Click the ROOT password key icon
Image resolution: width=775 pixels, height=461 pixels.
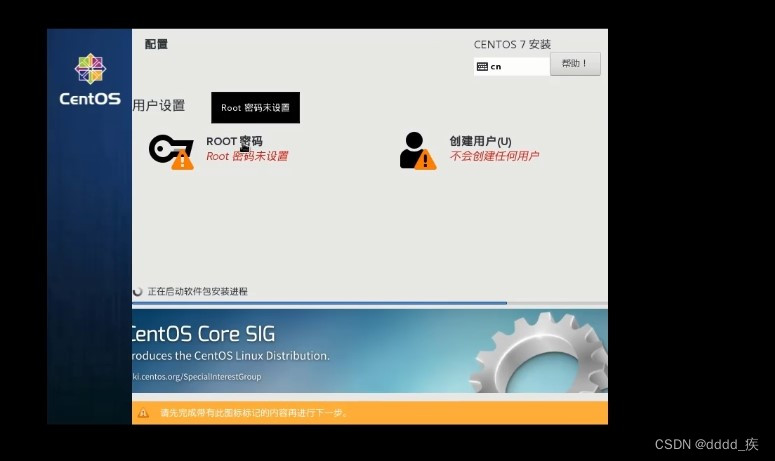[x=171, y=152]
